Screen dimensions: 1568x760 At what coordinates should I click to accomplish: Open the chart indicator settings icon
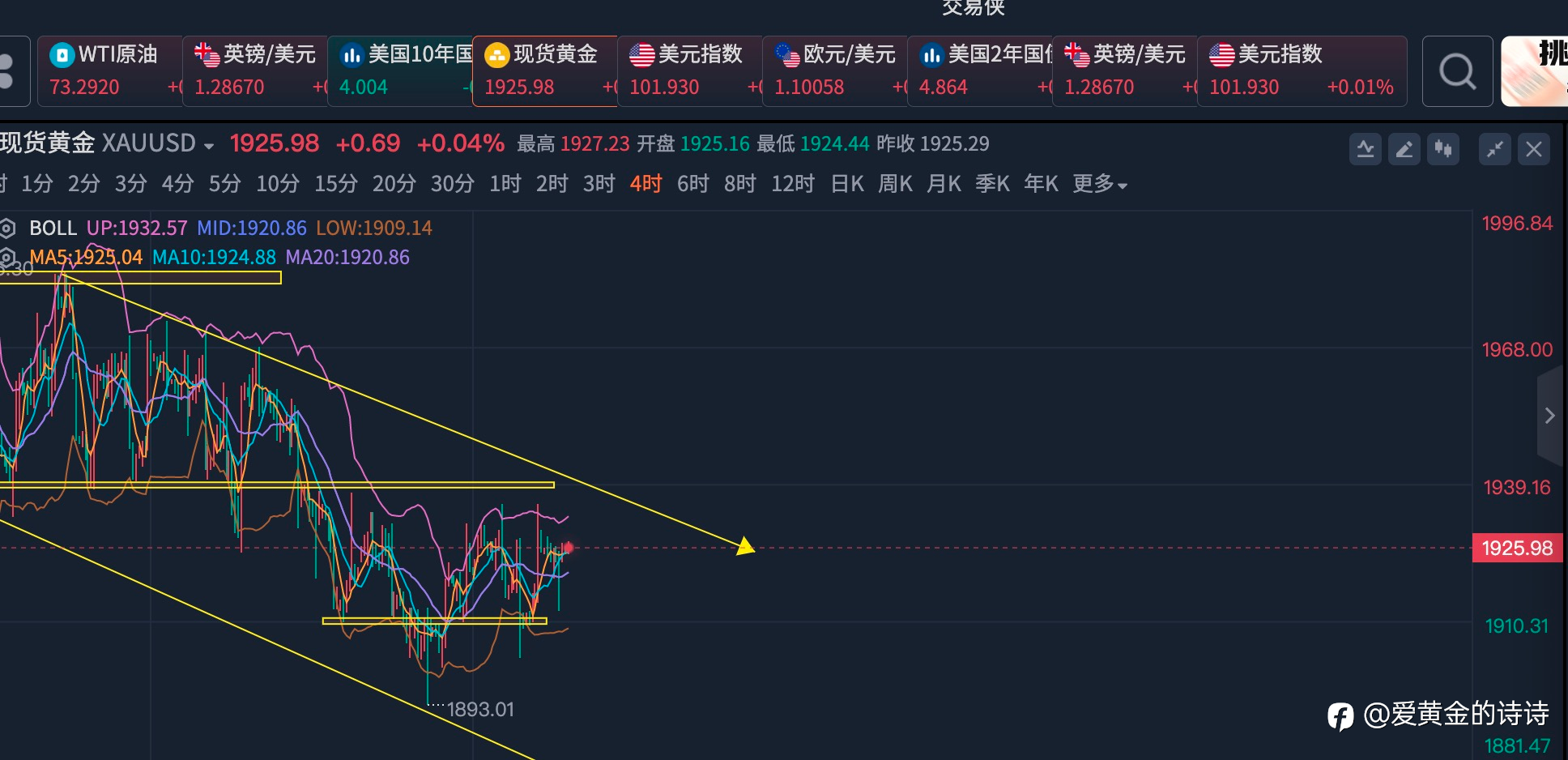tap(1366, 149)
